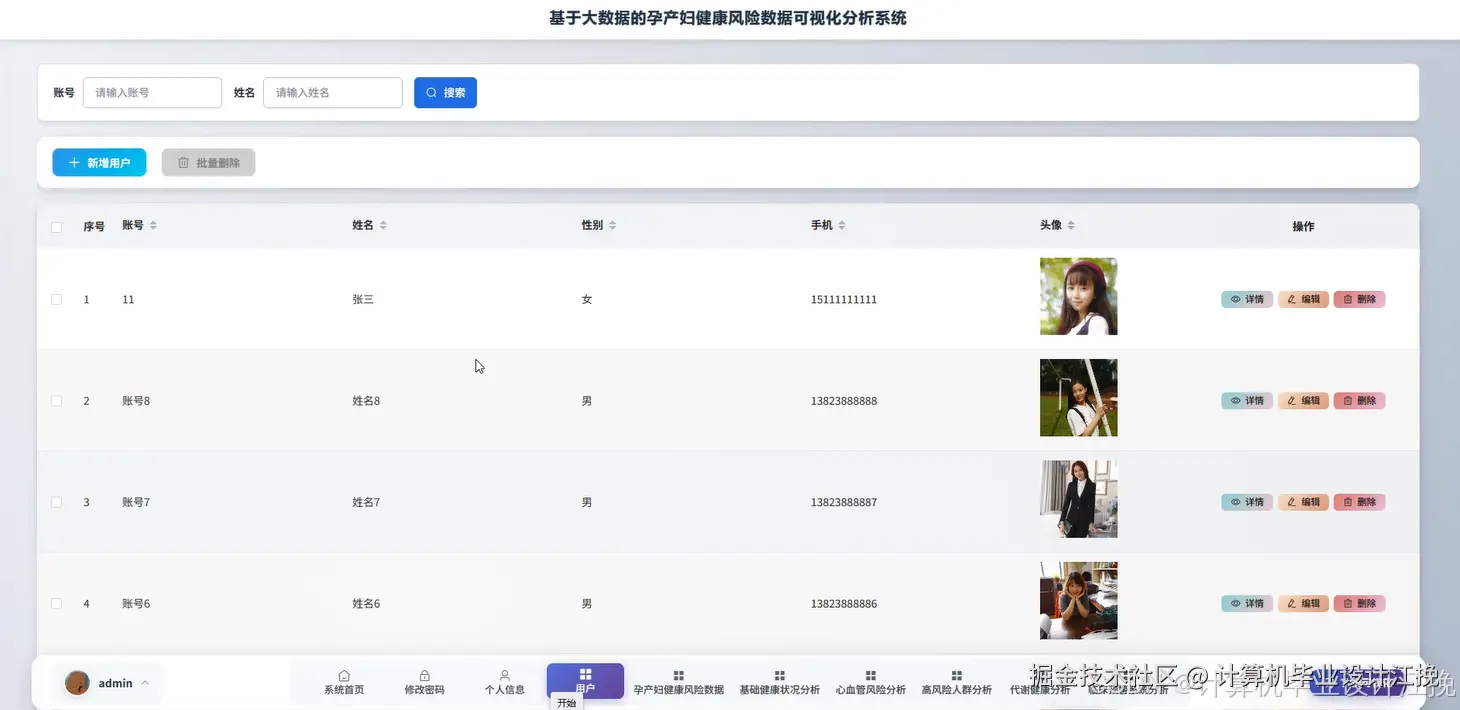
Task: Open 孕产妇健康风险数据 grid icon
Action: tap(679, 676)
